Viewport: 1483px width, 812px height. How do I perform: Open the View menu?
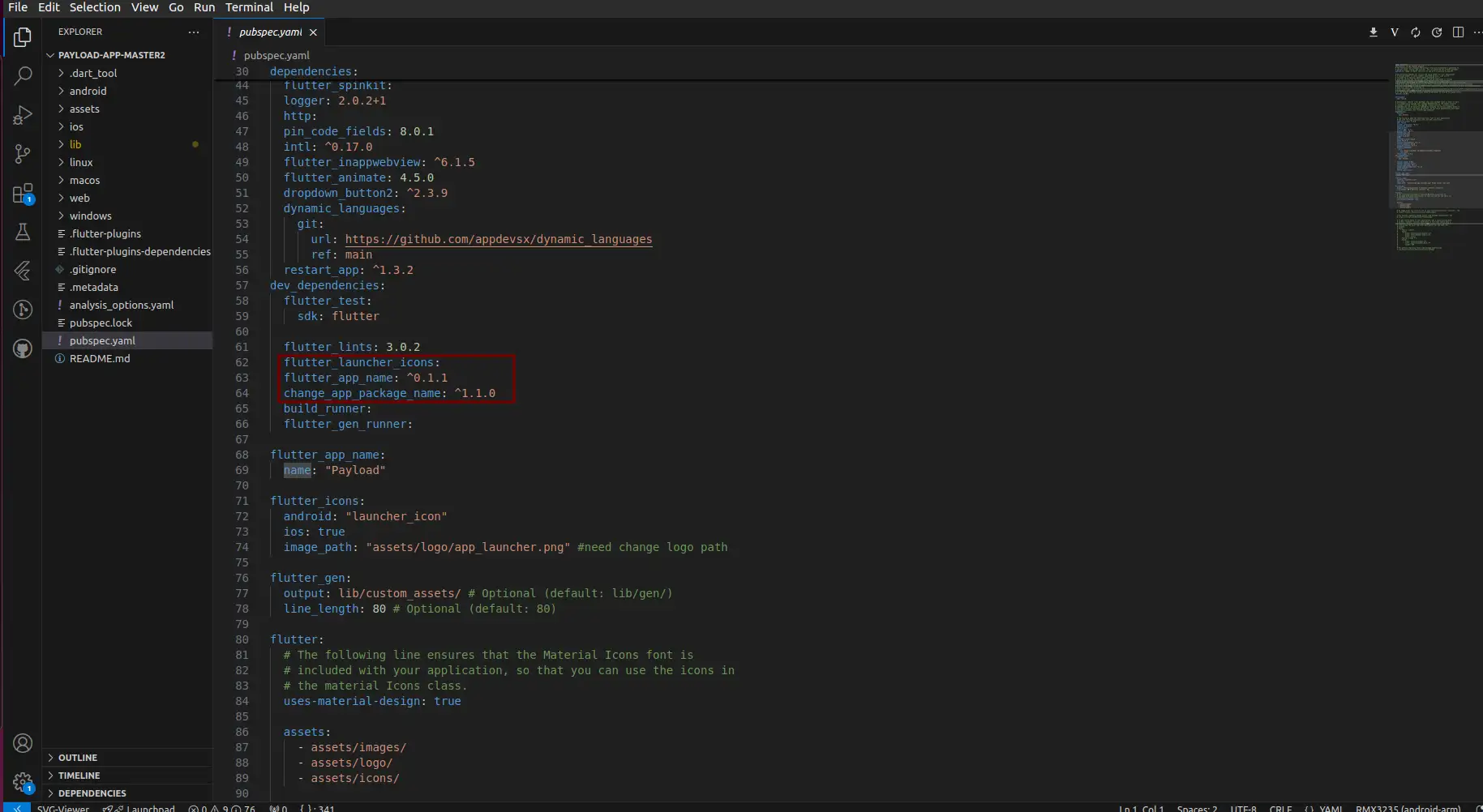click(144, 7)
